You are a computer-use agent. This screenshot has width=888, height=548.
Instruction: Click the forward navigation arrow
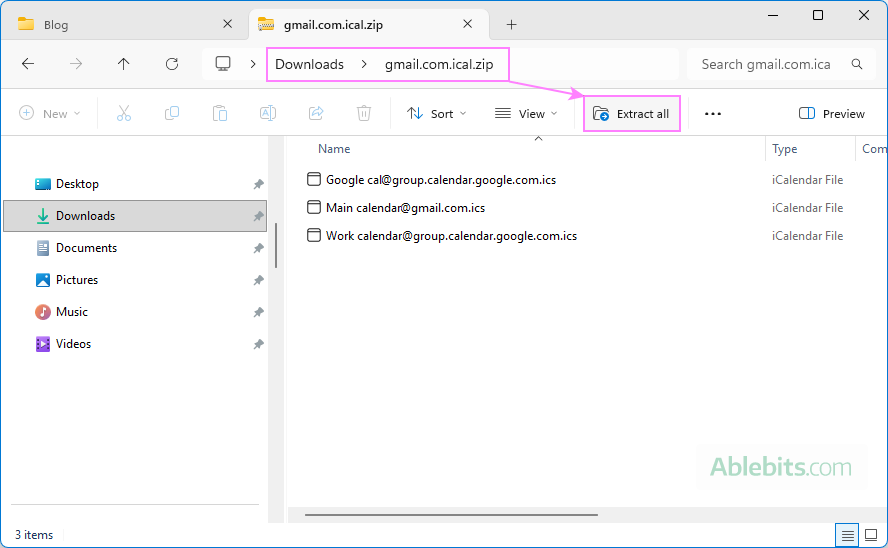point(76,64)
